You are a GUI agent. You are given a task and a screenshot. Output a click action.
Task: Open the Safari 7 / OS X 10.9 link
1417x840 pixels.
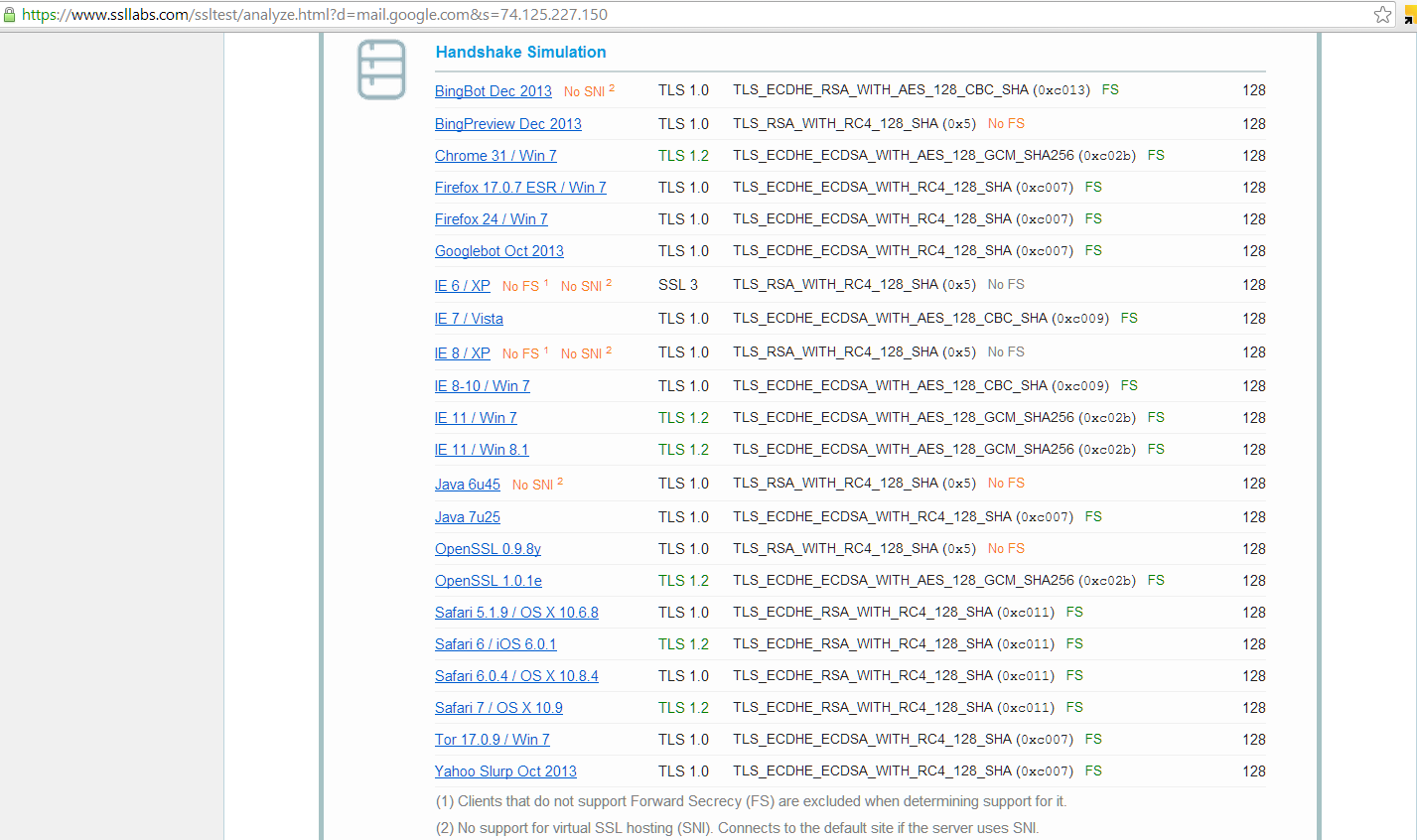click(498, 708)
